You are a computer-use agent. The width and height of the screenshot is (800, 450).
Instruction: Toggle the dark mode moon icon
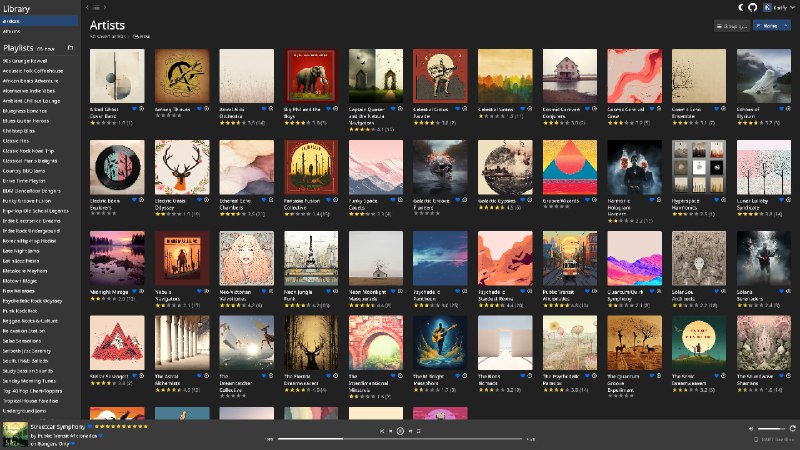pyautogui.click(x=739, y=7)
